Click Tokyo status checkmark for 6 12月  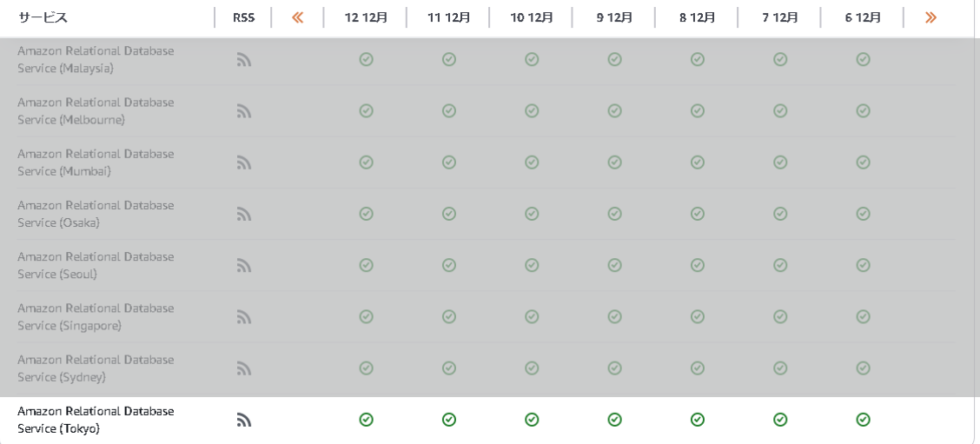click(x=863, y=420)
